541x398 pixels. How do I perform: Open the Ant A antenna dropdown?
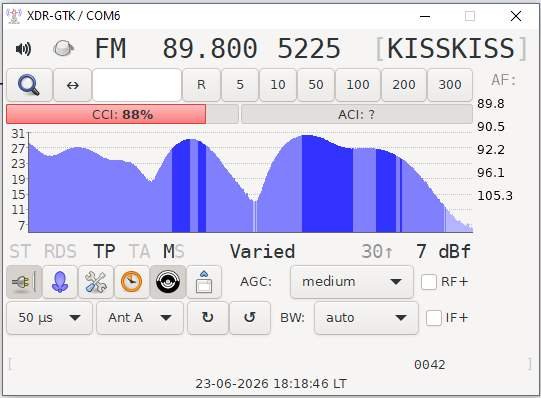tap(140, 318)
